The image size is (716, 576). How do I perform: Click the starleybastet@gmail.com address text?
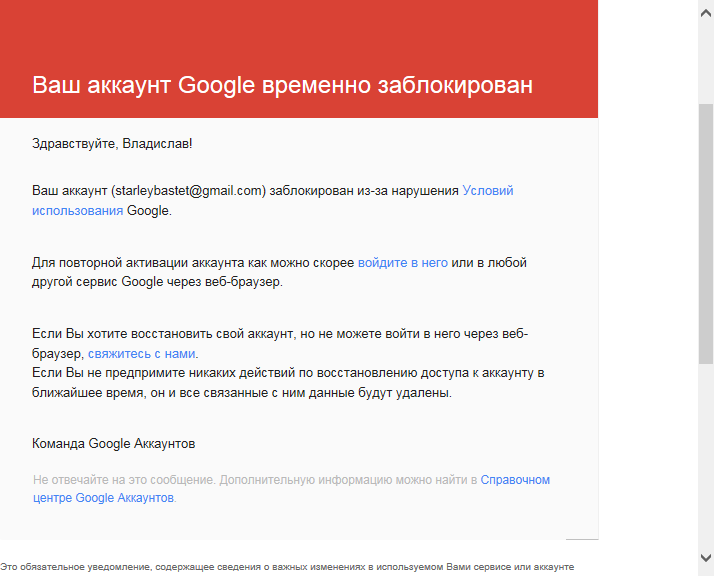188,190
